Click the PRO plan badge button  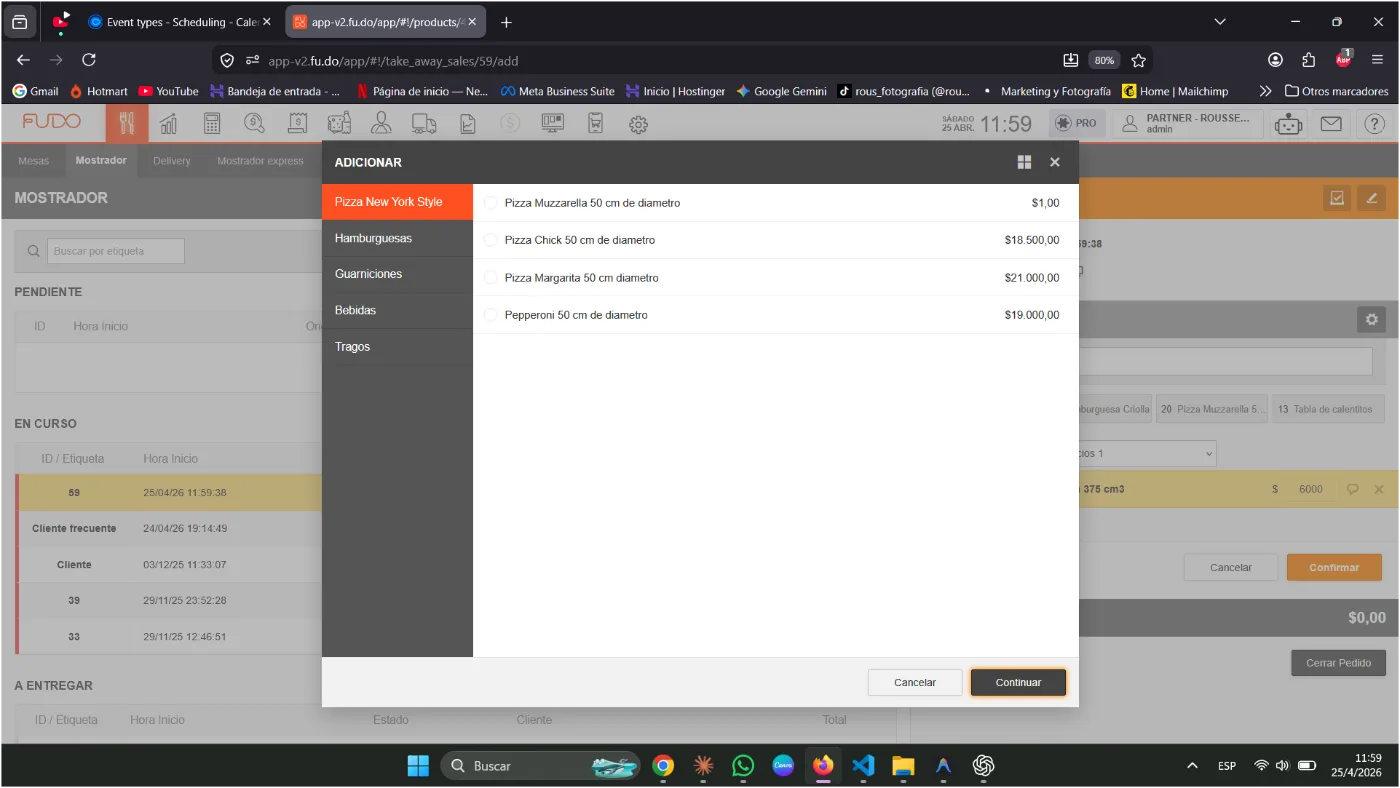(1077, 124)
